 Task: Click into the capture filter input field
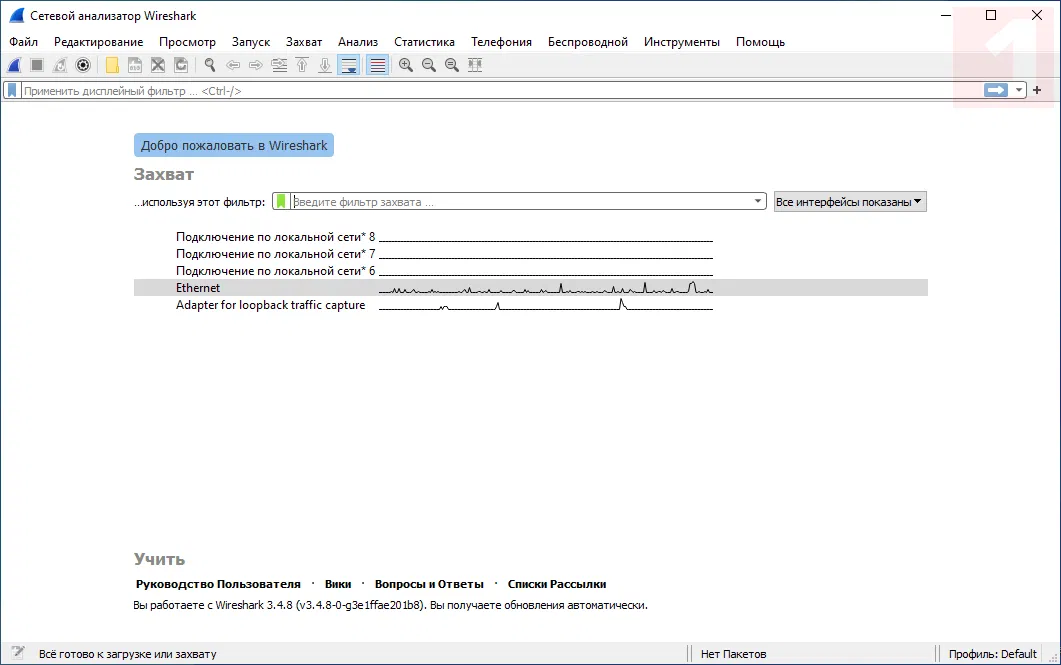(521, 202)
